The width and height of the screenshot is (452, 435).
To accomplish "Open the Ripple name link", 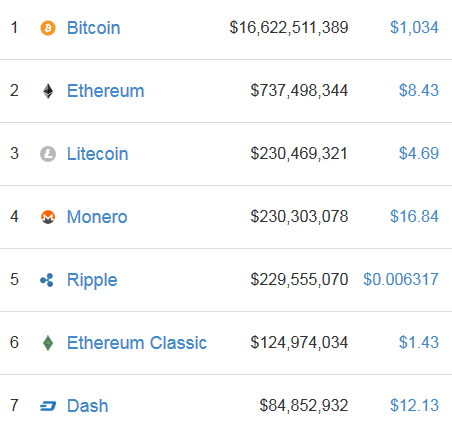I will click(x=92, y=281).
